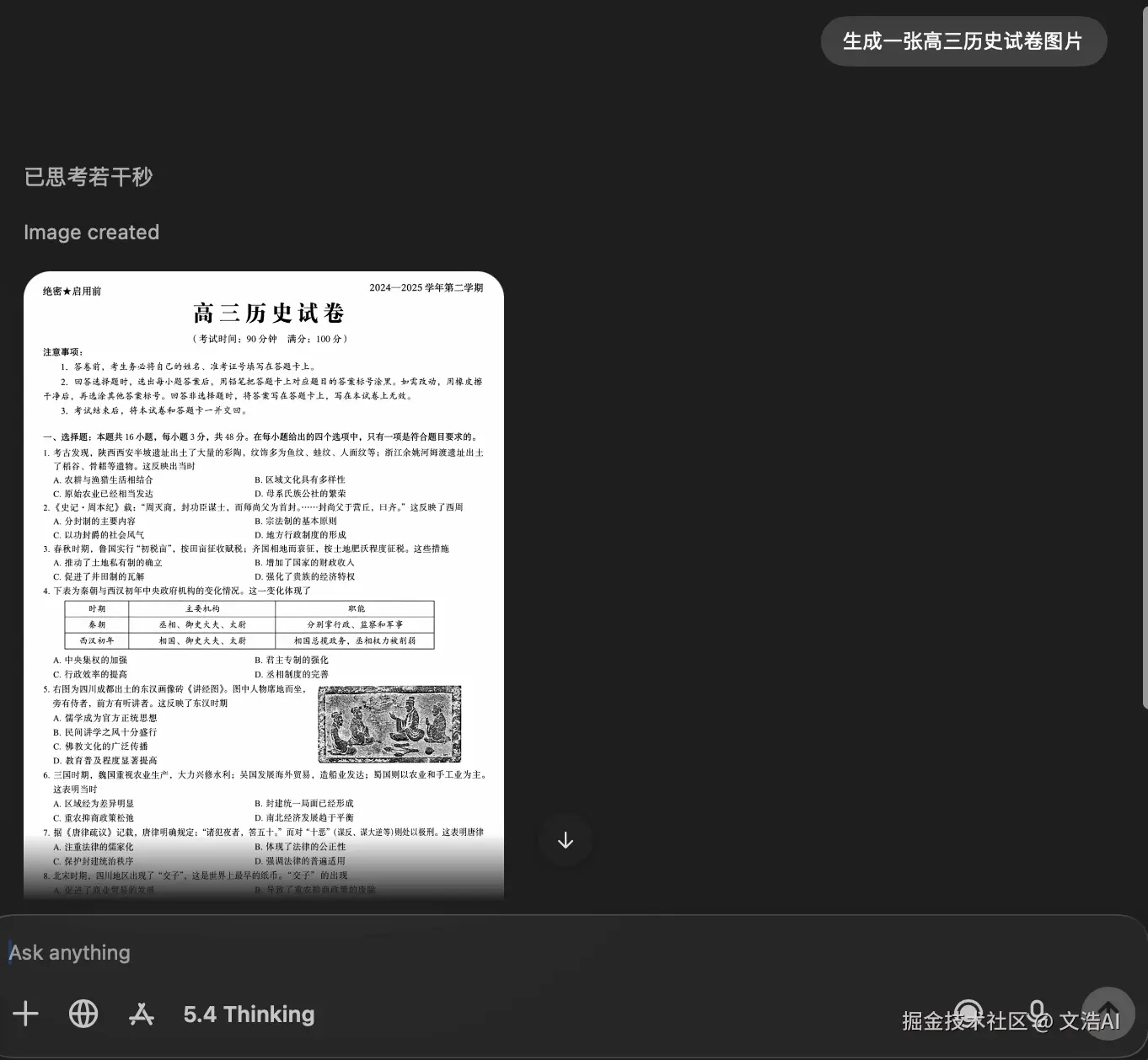Select the apps/tools icon beside the globe
The height and width of the screenshot is (1060, 1148).
[x=141, y=1014]
